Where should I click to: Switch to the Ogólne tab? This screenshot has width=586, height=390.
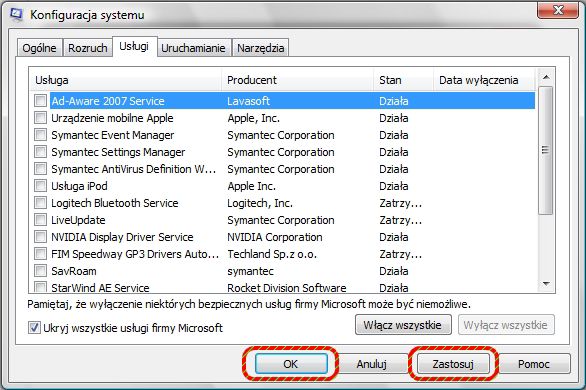coord(39,48)
